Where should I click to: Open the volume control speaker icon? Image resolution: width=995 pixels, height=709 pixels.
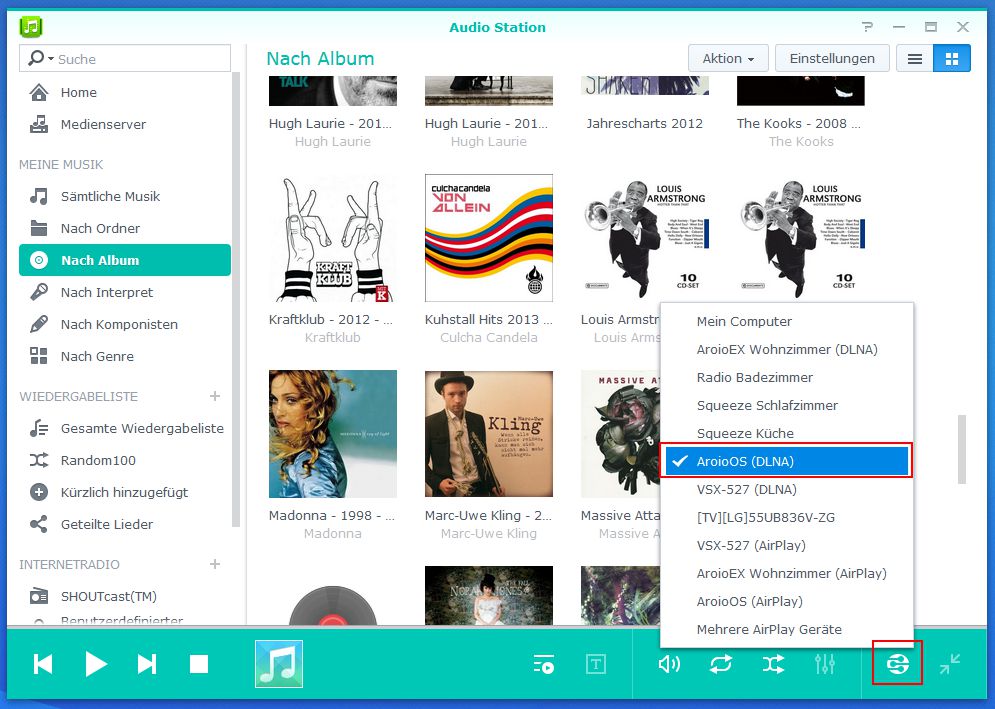(x=669, y=665)
